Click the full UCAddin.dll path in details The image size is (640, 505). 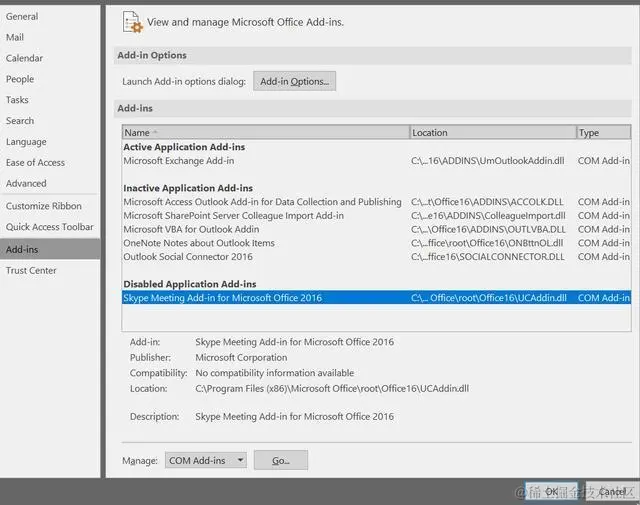click(332, 389)
